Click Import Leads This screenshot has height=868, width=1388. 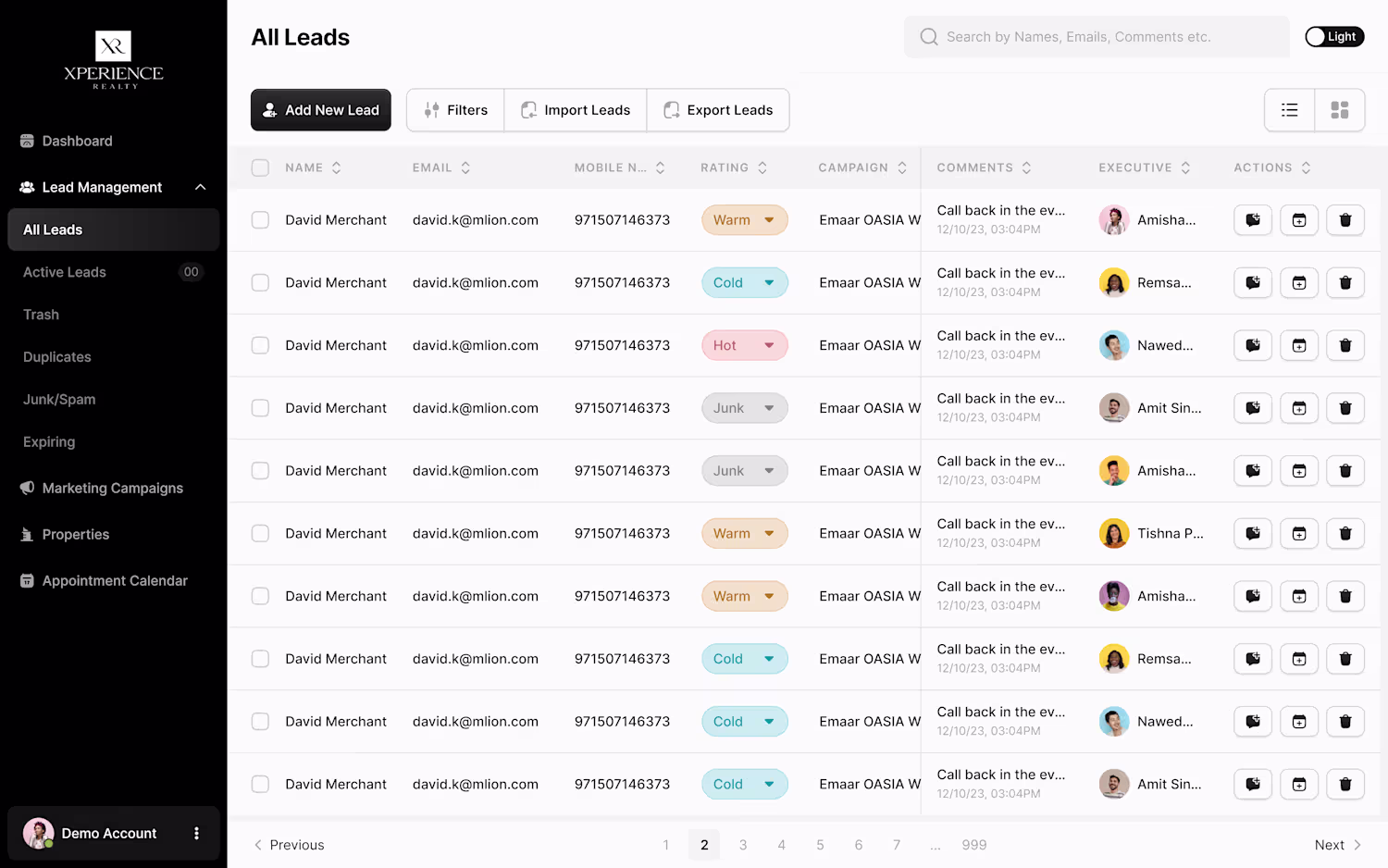point(576,110)
